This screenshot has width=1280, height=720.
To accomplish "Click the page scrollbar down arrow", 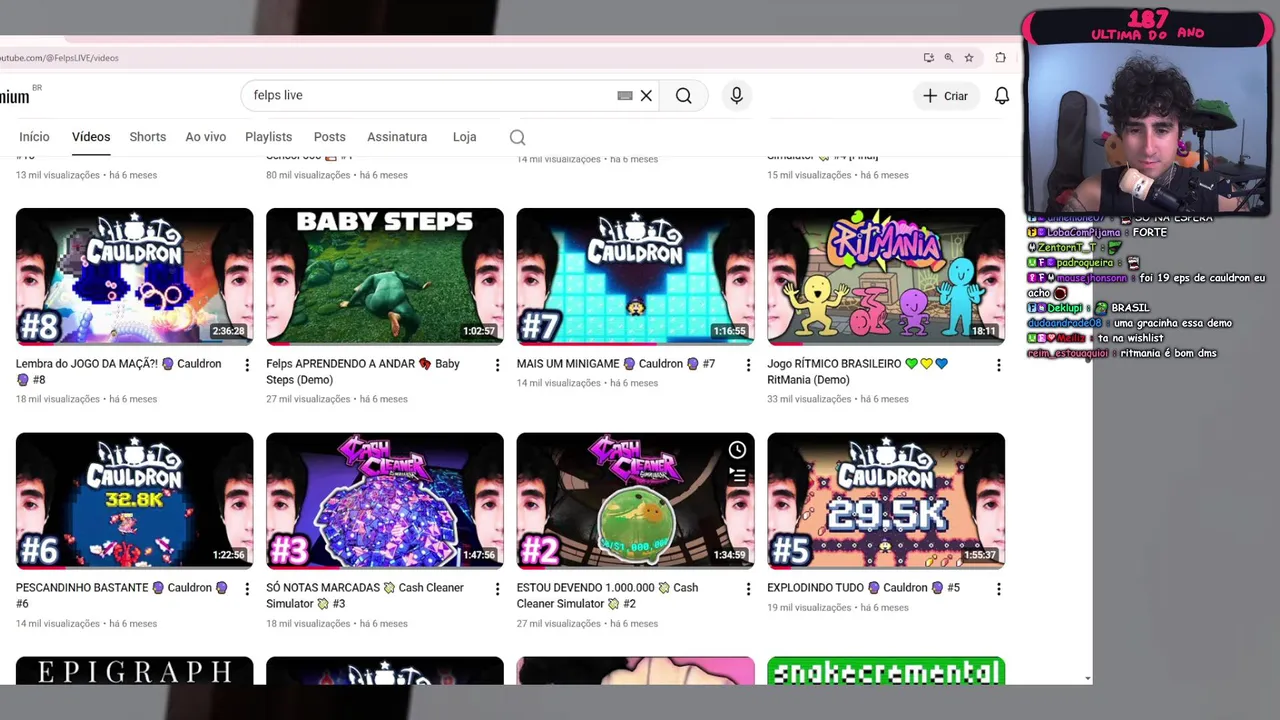I will pos(1088,679).
